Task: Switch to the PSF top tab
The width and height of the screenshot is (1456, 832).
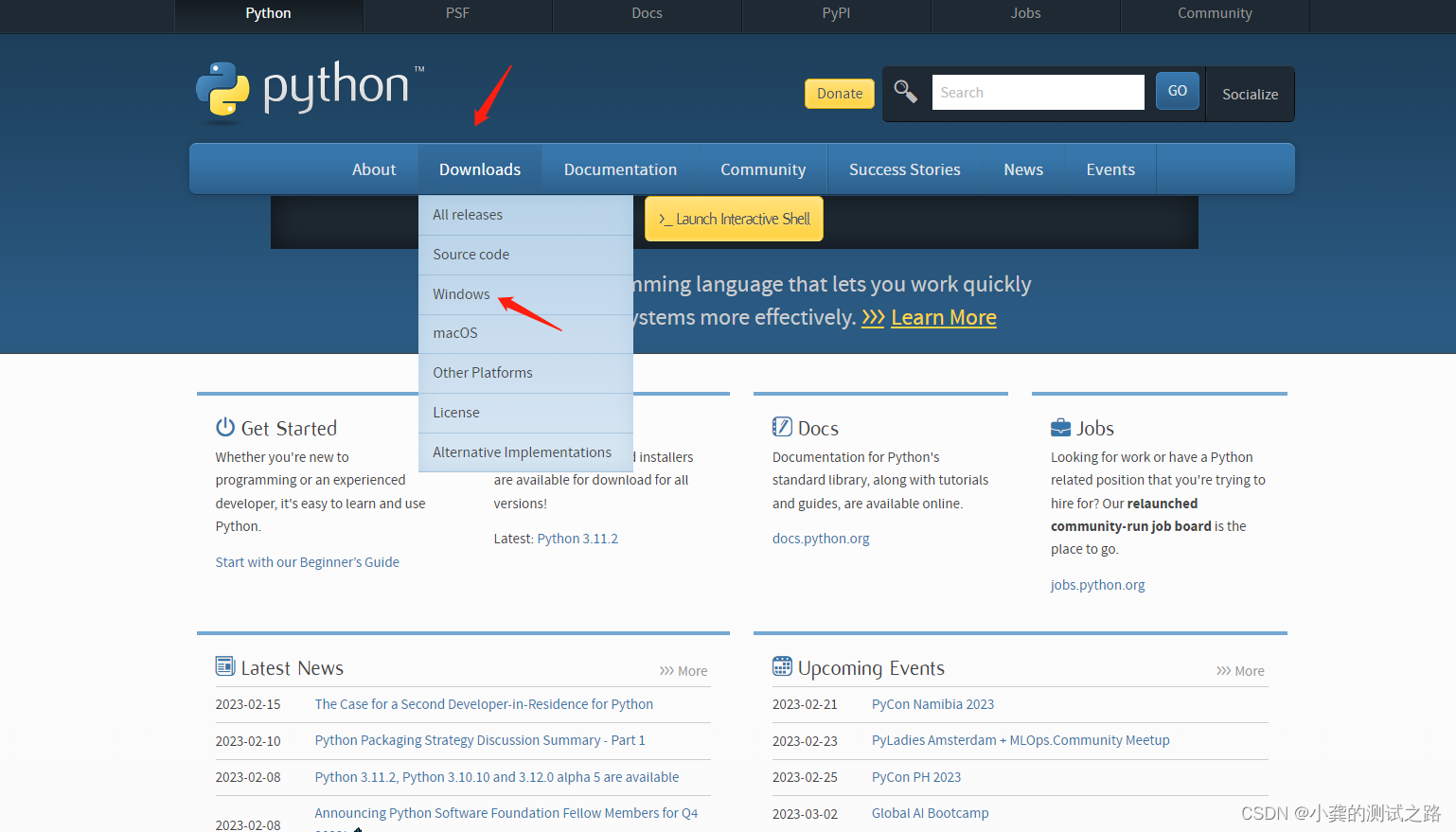Action: (x=457, y=13)
